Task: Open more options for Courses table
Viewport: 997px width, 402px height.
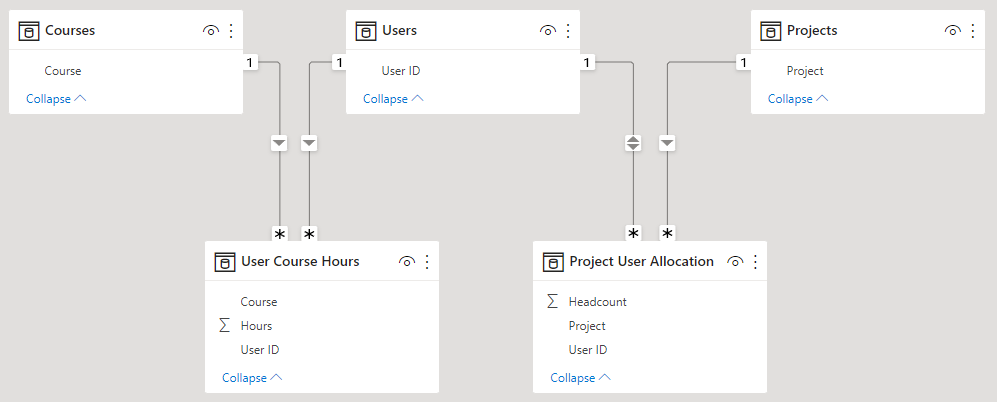Action: click(x=231, y=31)
